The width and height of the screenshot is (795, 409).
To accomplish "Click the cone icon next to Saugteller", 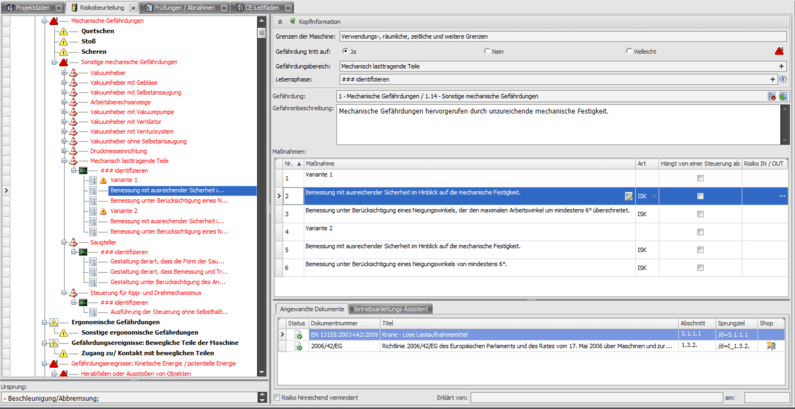I will 73,242.
